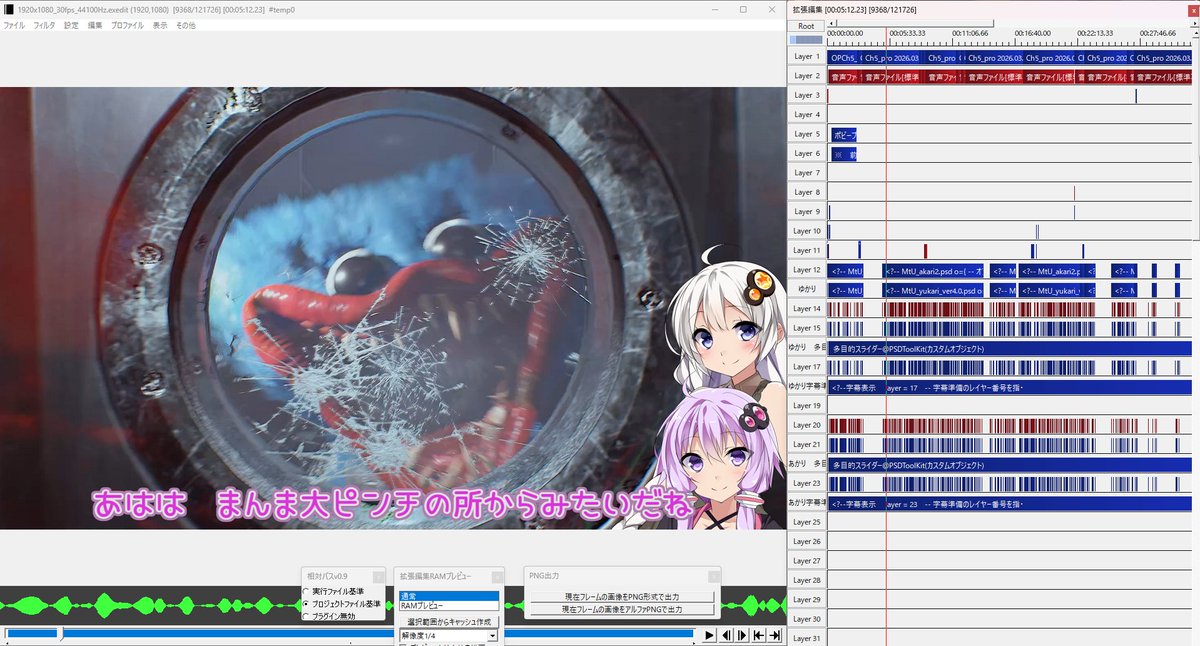Select the プロジェクトファイル基準 radio option

(x=343, y=604)
